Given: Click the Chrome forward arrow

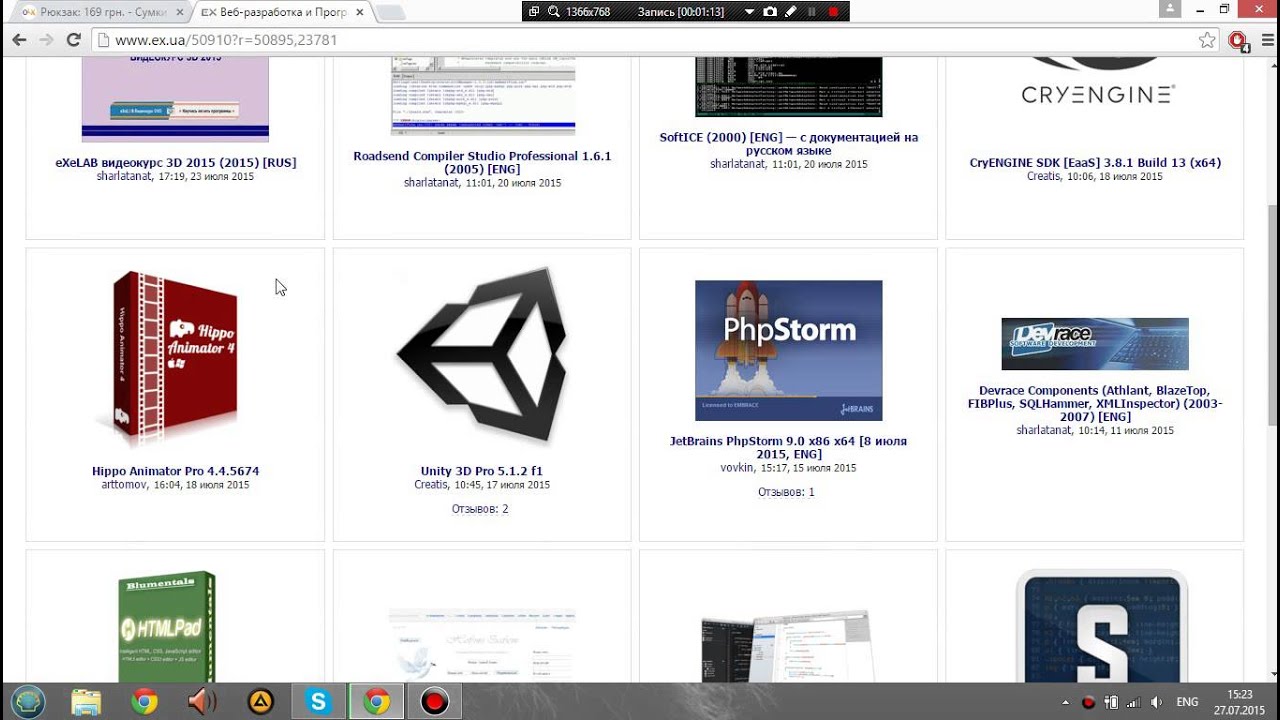Looking at the screenshot, I should pyautogui.click(x=45, y=40).
